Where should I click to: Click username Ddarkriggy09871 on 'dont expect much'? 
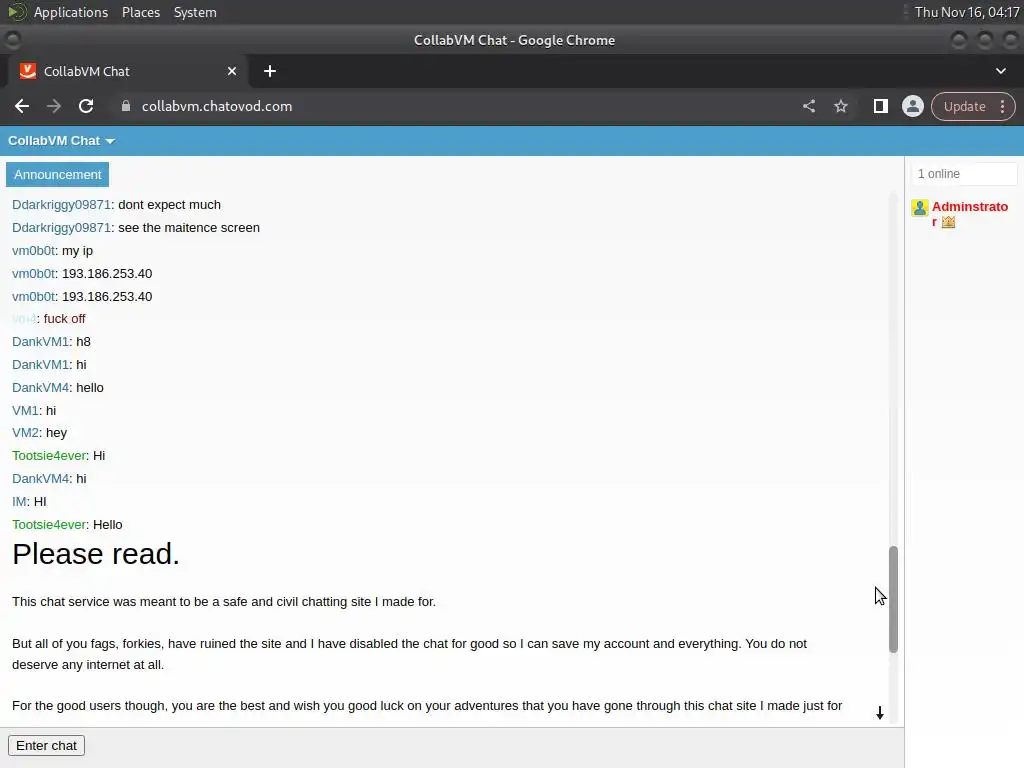pos(61,205)
